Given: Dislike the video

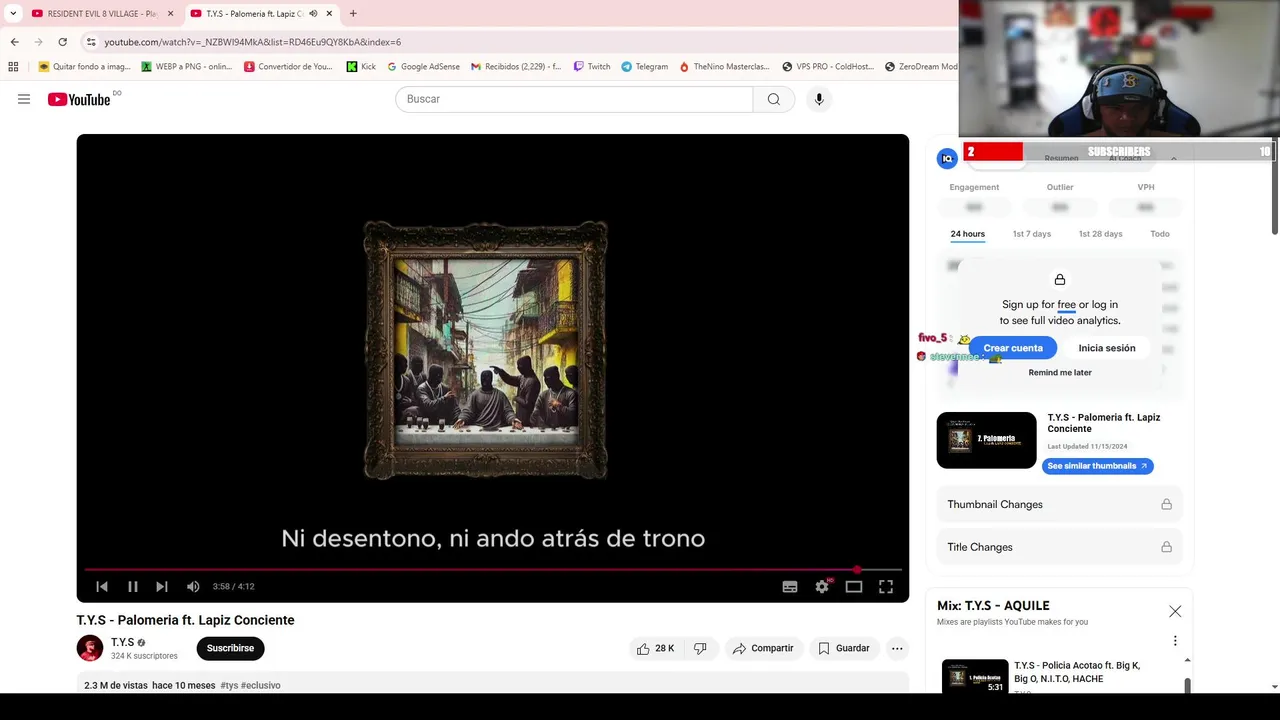Looking at the screenshot, I should pyautogui.click(x=700, y=648).
